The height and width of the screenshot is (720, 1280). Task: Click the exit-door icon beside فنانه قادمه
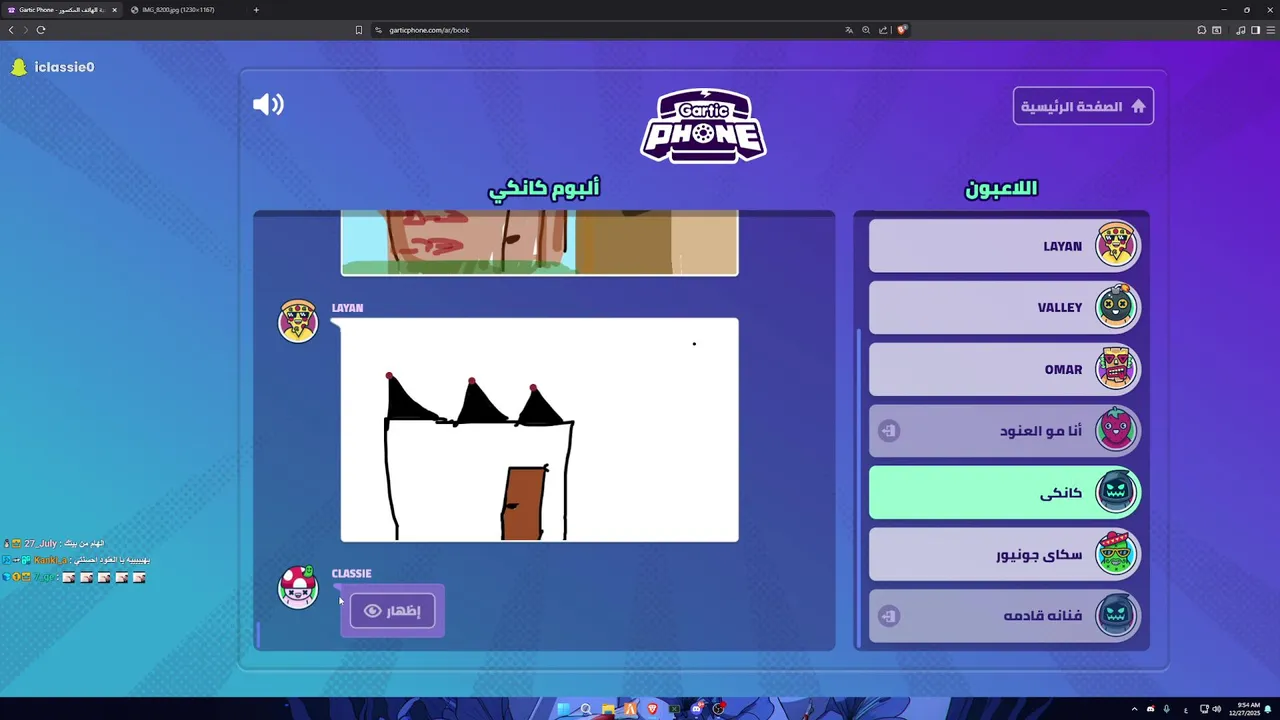tap(889, 616)
